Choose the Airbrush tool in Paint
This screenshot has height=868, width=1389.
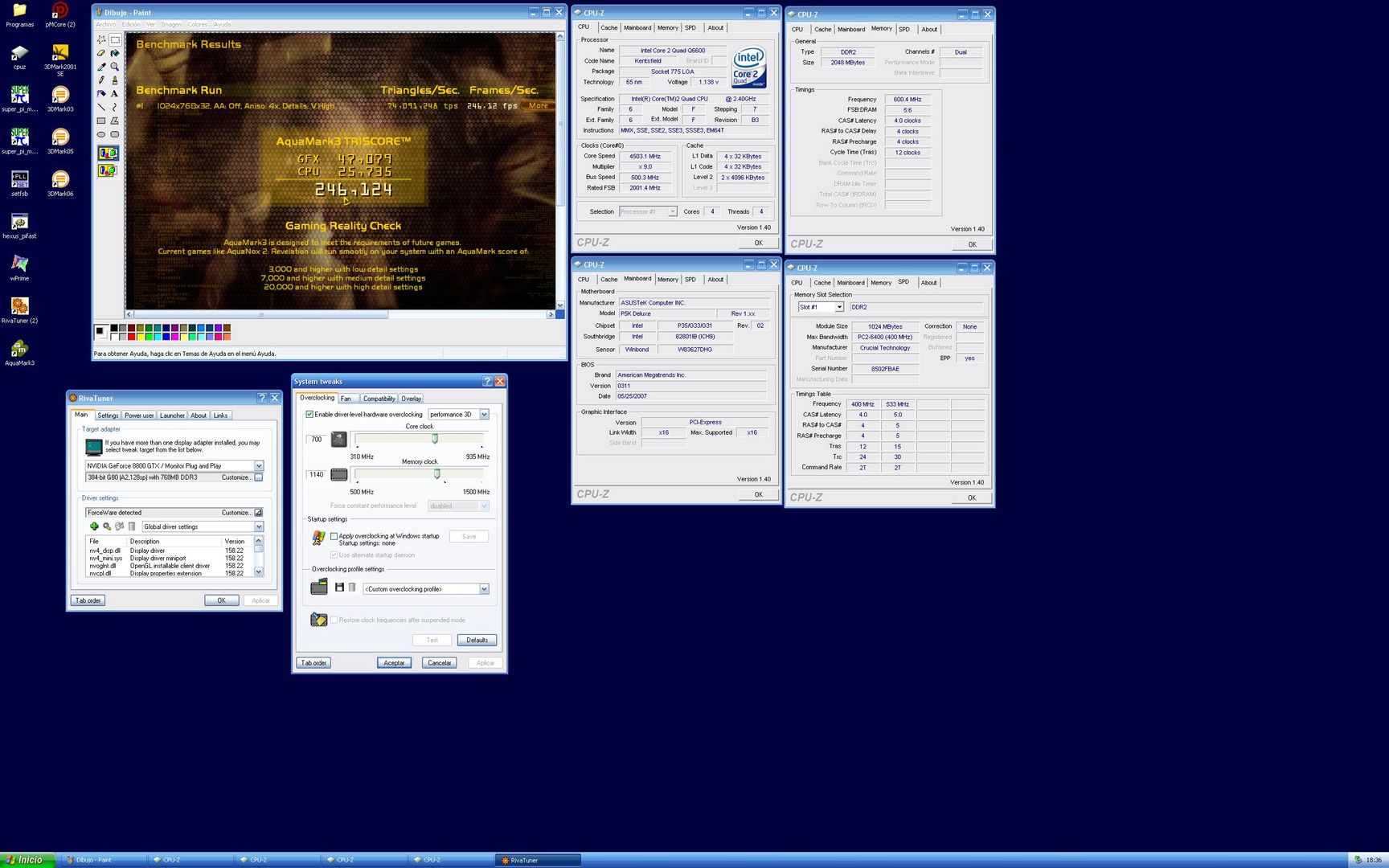[x=101, y=94]
